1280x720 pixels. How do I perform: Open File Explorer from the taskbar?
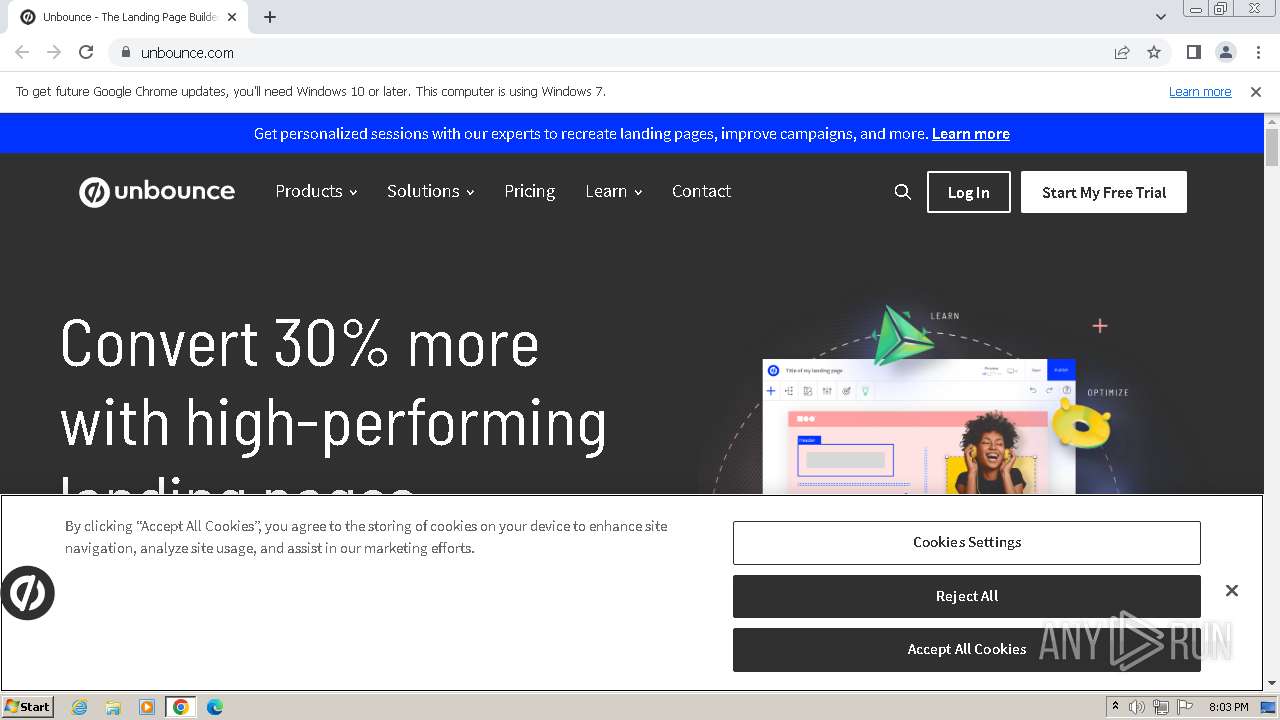[x=113, y=707]
